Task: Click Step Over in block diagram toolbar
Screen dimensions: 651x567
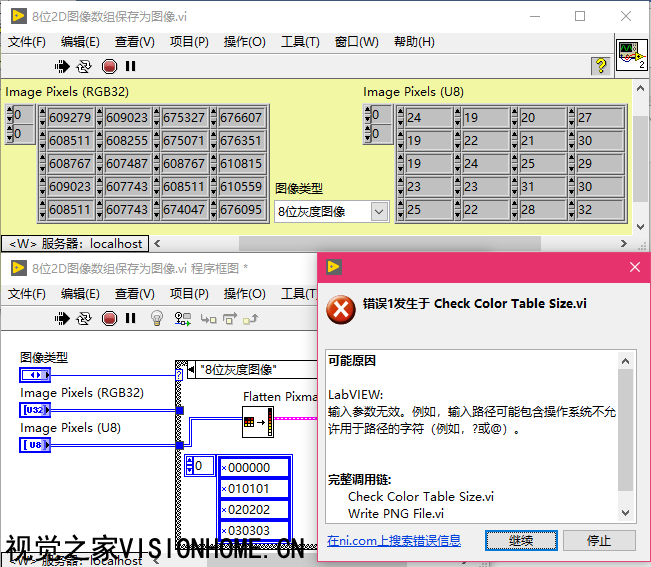Action: click(x=230, y=318)
